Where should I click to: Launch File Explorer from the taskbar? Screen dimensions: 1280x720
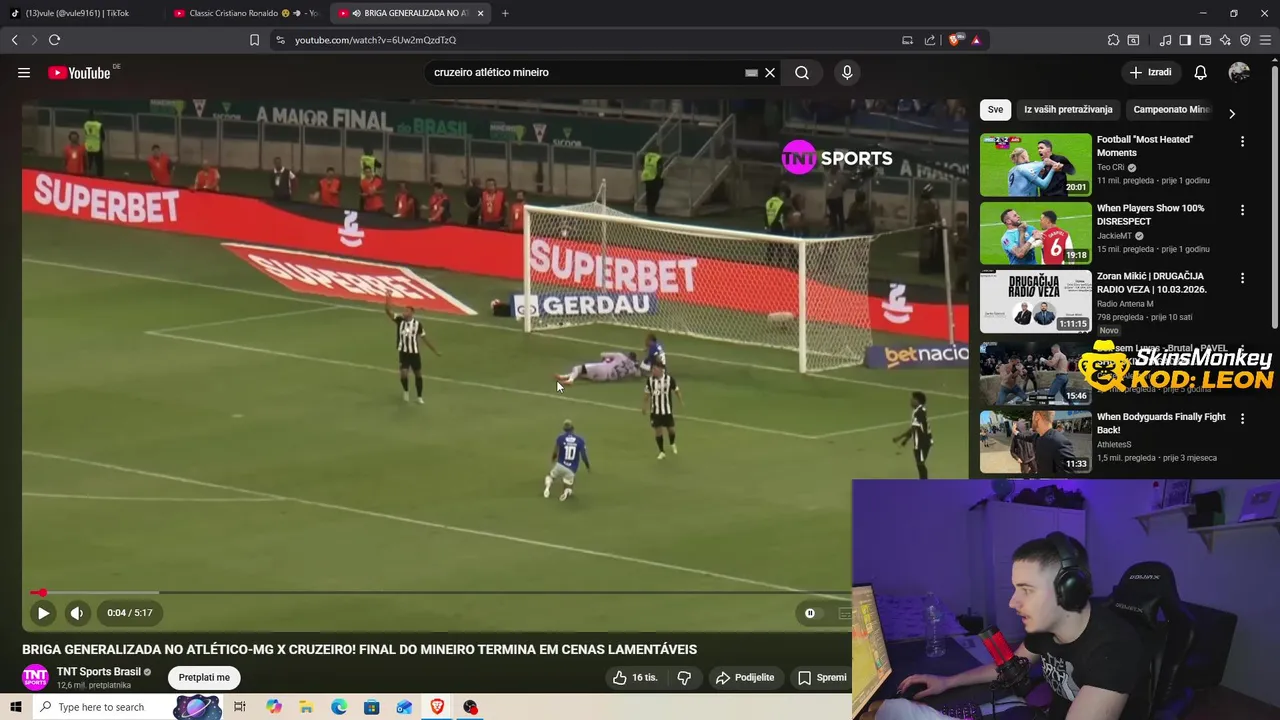[x=306, y=707]
